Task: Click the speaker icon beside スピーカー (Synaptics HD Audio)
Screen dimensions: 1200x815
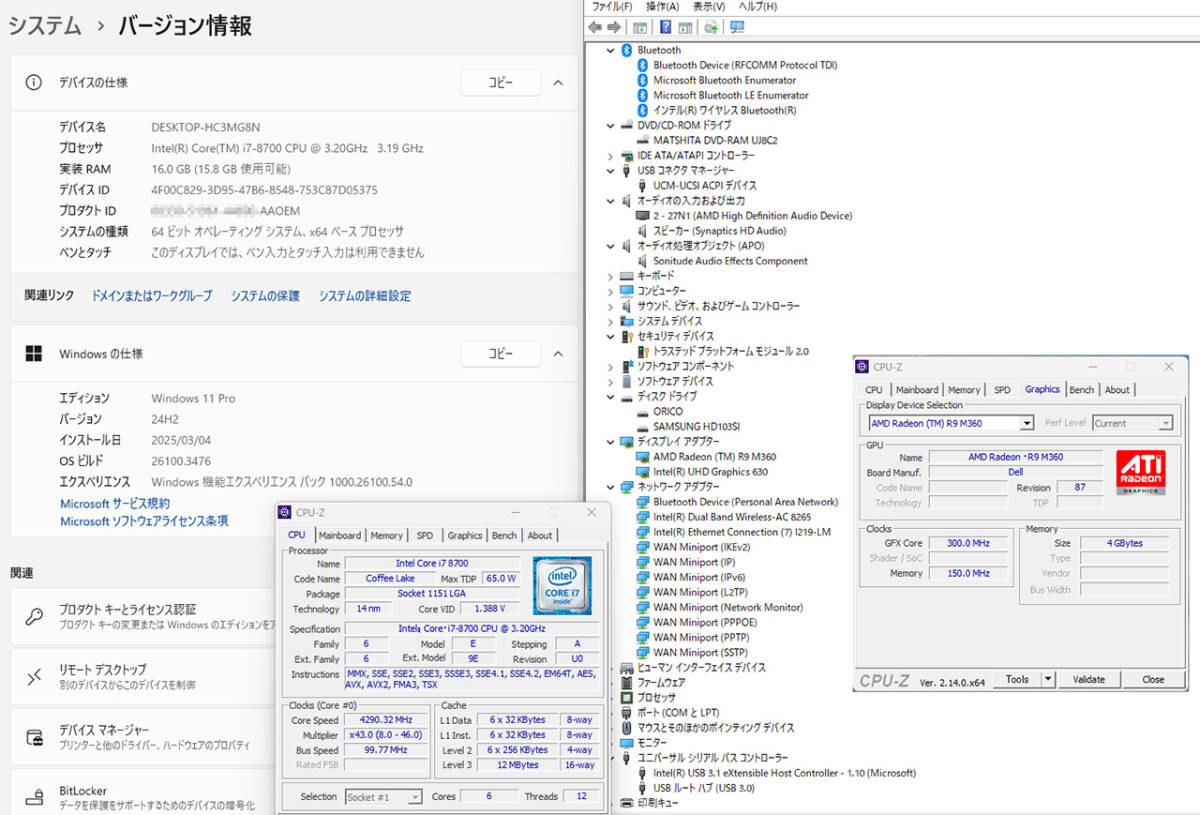Action: tap(643, 230)
